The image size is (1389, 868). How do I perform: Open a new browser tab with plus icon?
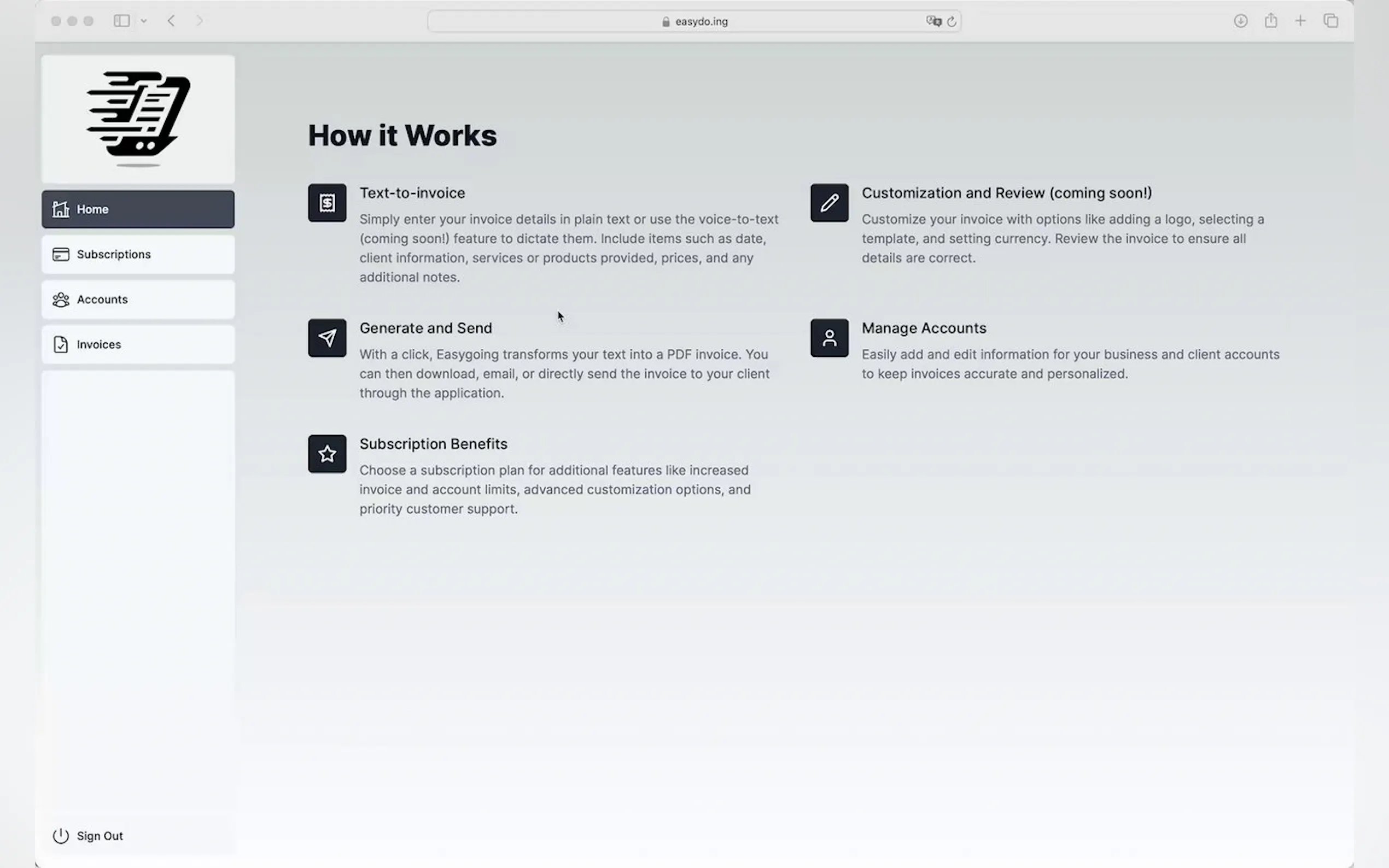click(x=1300, y=21)
